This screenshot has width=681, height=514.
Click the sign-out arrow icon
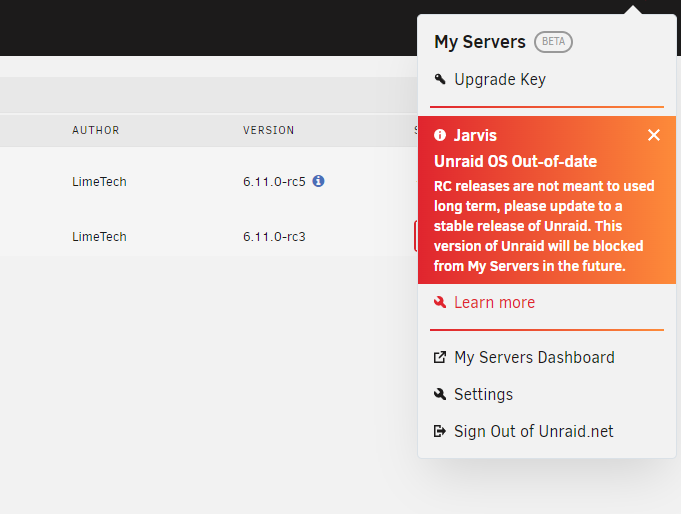440,431
